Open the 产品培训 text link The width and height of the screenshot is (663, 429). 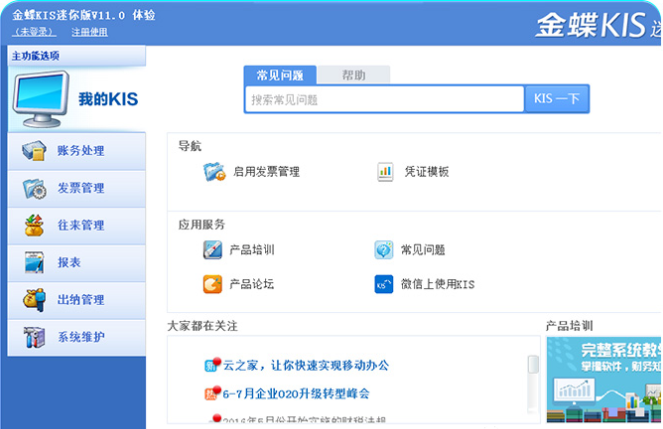coord(252,250)
